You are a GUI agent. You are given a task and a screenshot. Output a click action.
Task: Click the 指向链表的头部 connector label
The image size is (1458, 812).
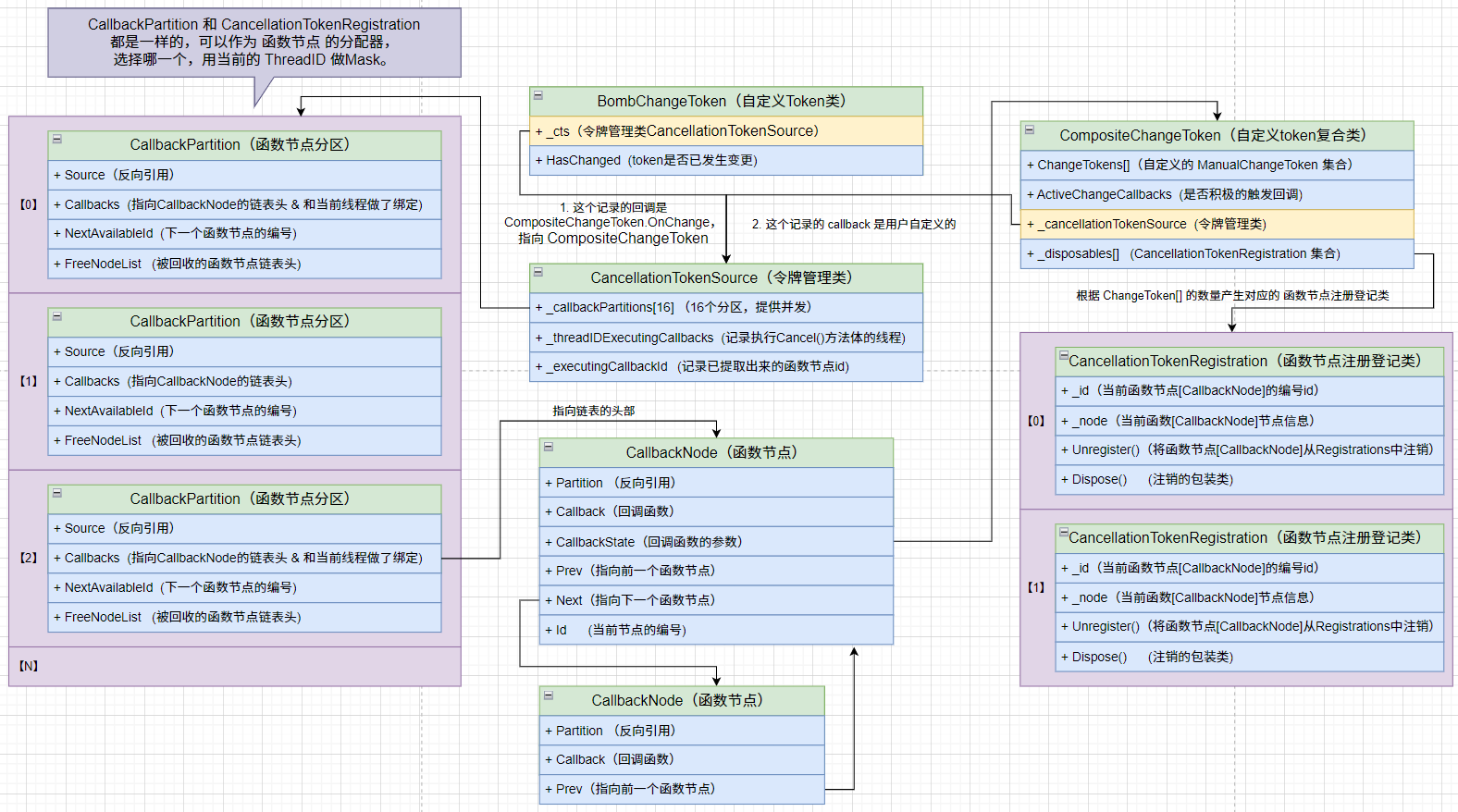(x=593, y=411)
